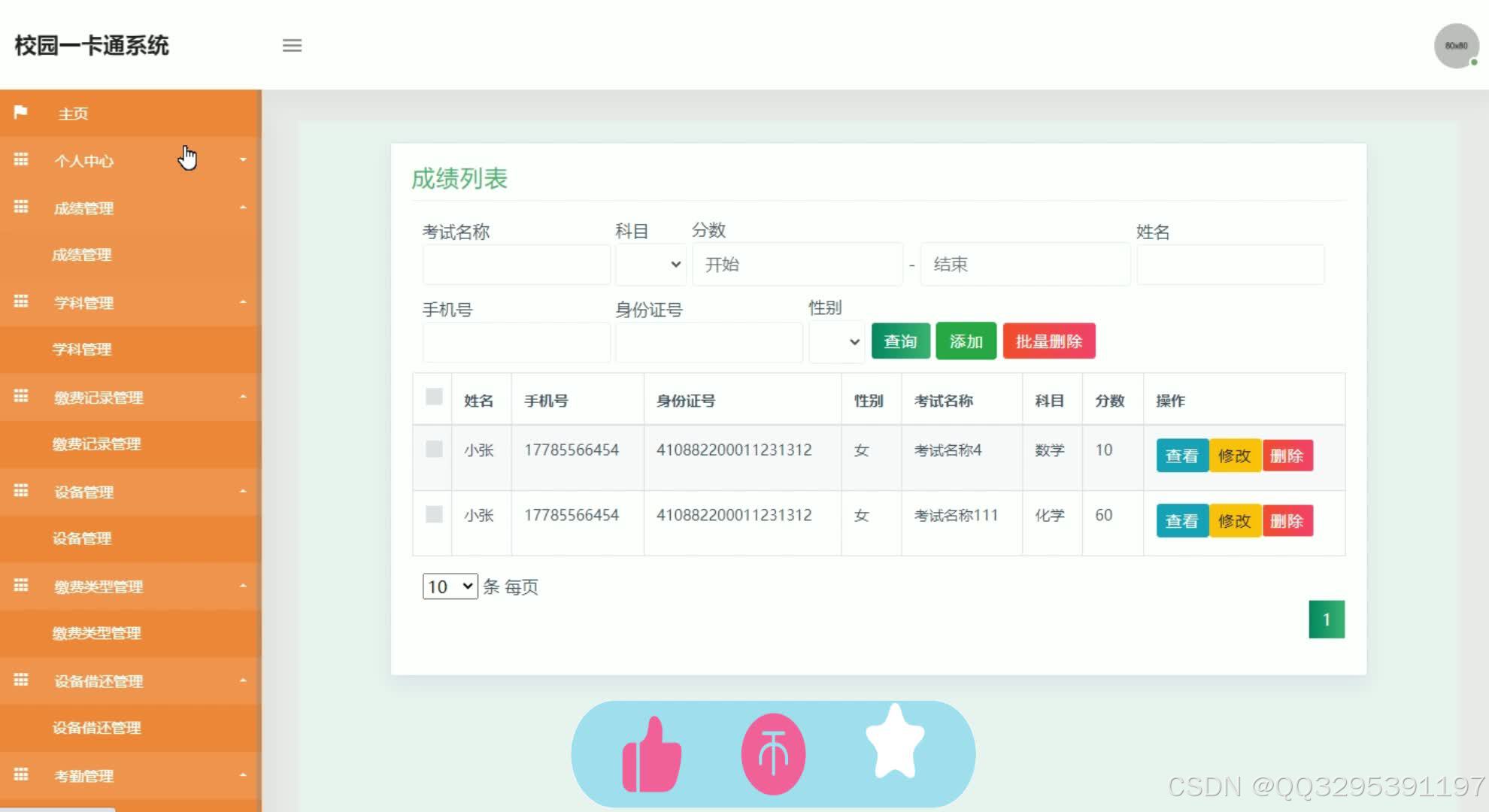
Task: Click the grid icon beside 设备管理
Action: point(21,491)
